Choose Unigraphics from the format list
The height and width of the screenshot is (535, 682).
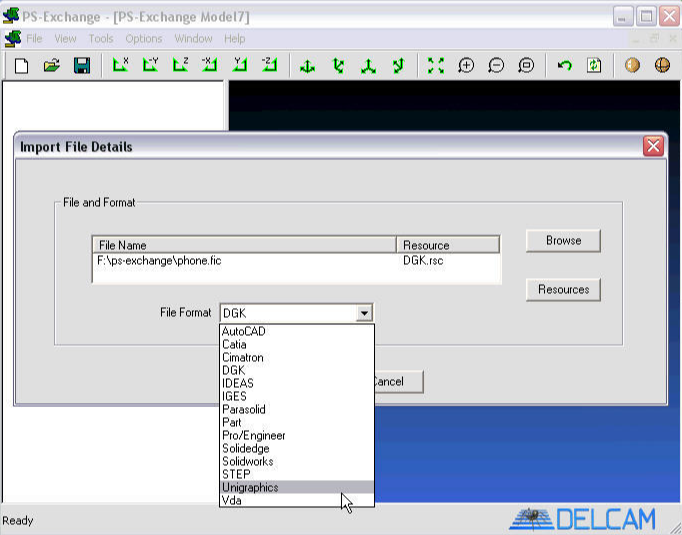click(297, 488)
